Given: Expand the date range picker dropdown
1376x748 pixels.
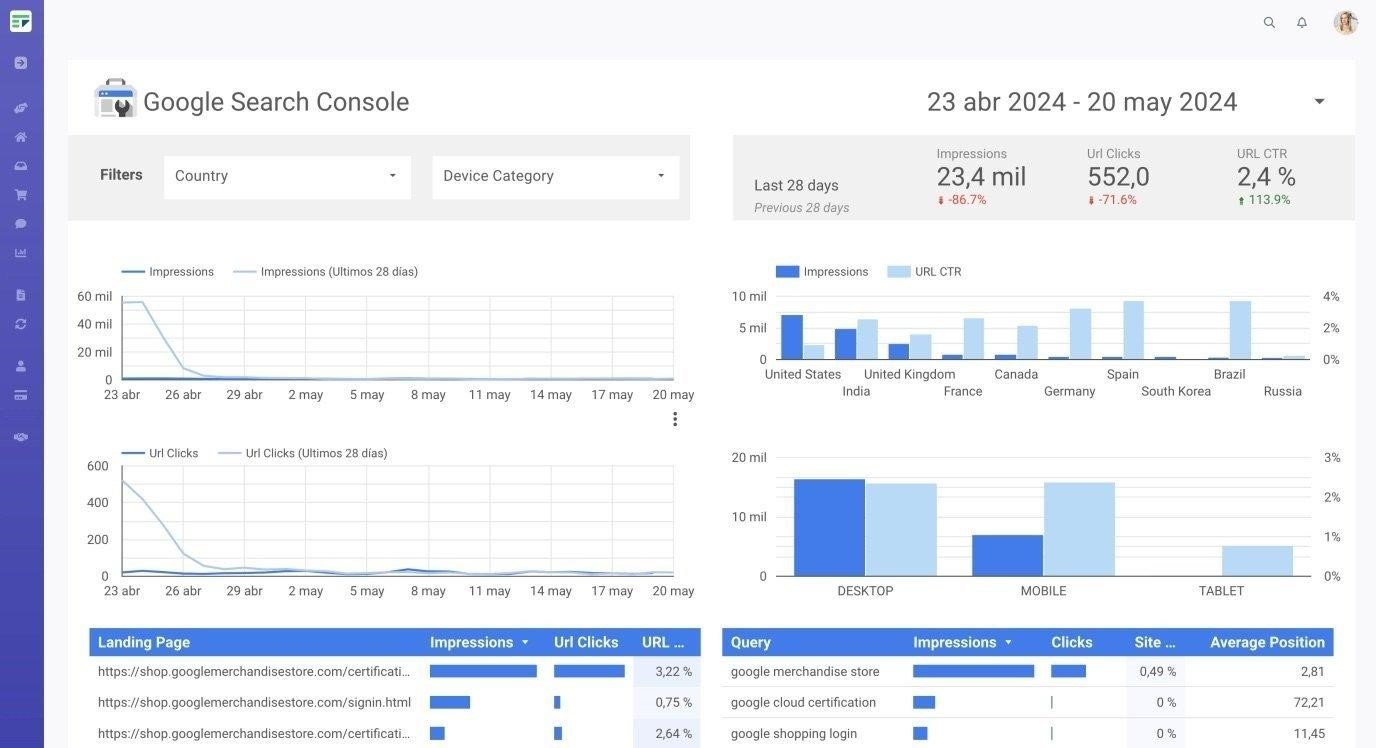Looking at the screenshot, I should [x=1318, y=100].
